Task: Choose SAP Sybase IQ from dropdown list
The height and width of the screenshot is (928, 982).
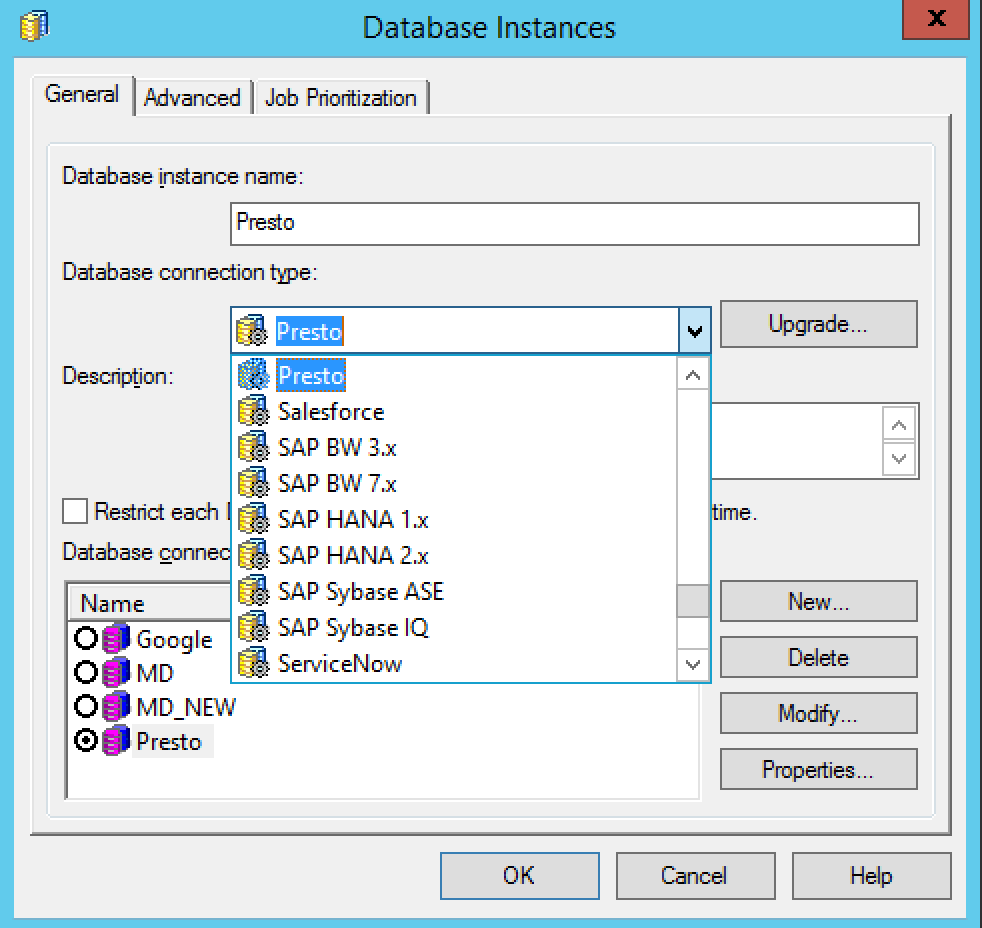Action: coord(352,628)
